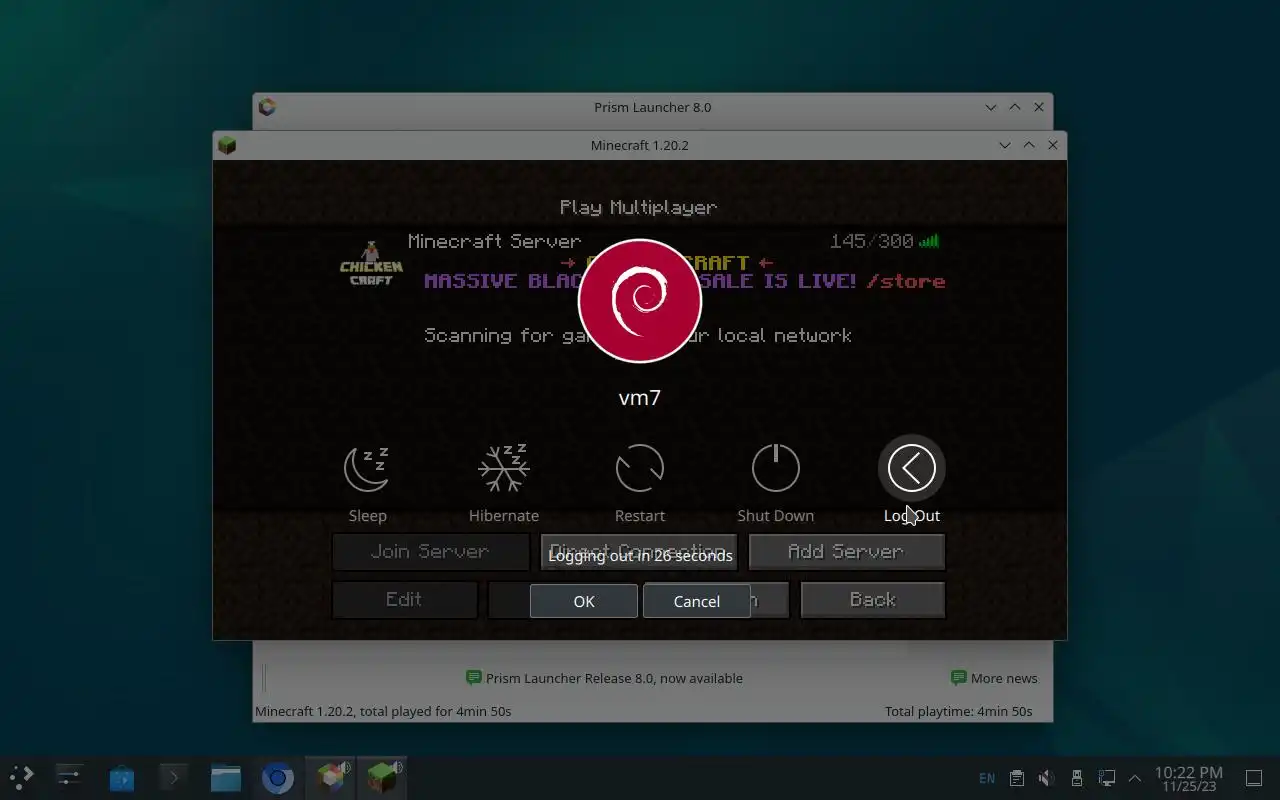Click the 145/300 player count

(872, 241)
